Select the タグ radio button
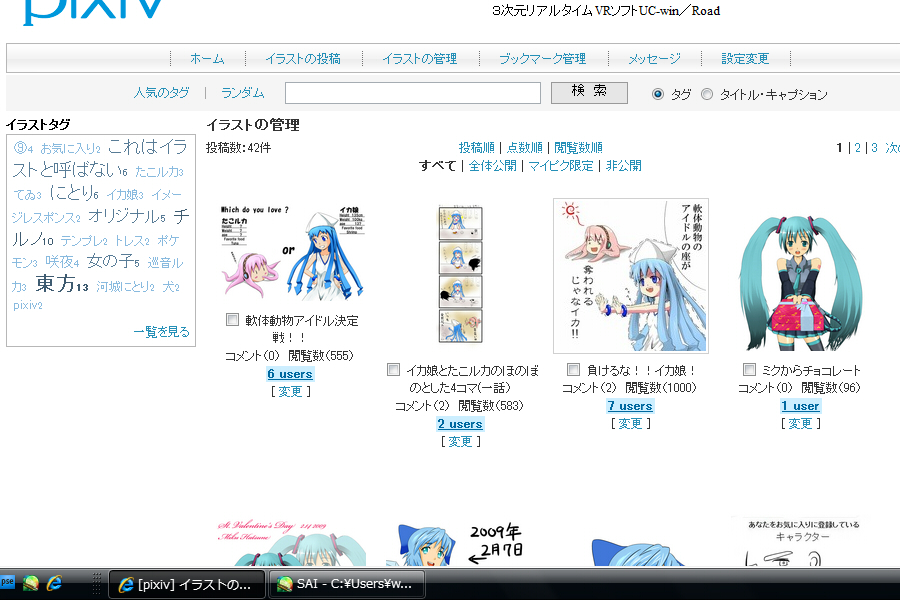The height and width of the screenshot is (600, 900). pos(658,94)
